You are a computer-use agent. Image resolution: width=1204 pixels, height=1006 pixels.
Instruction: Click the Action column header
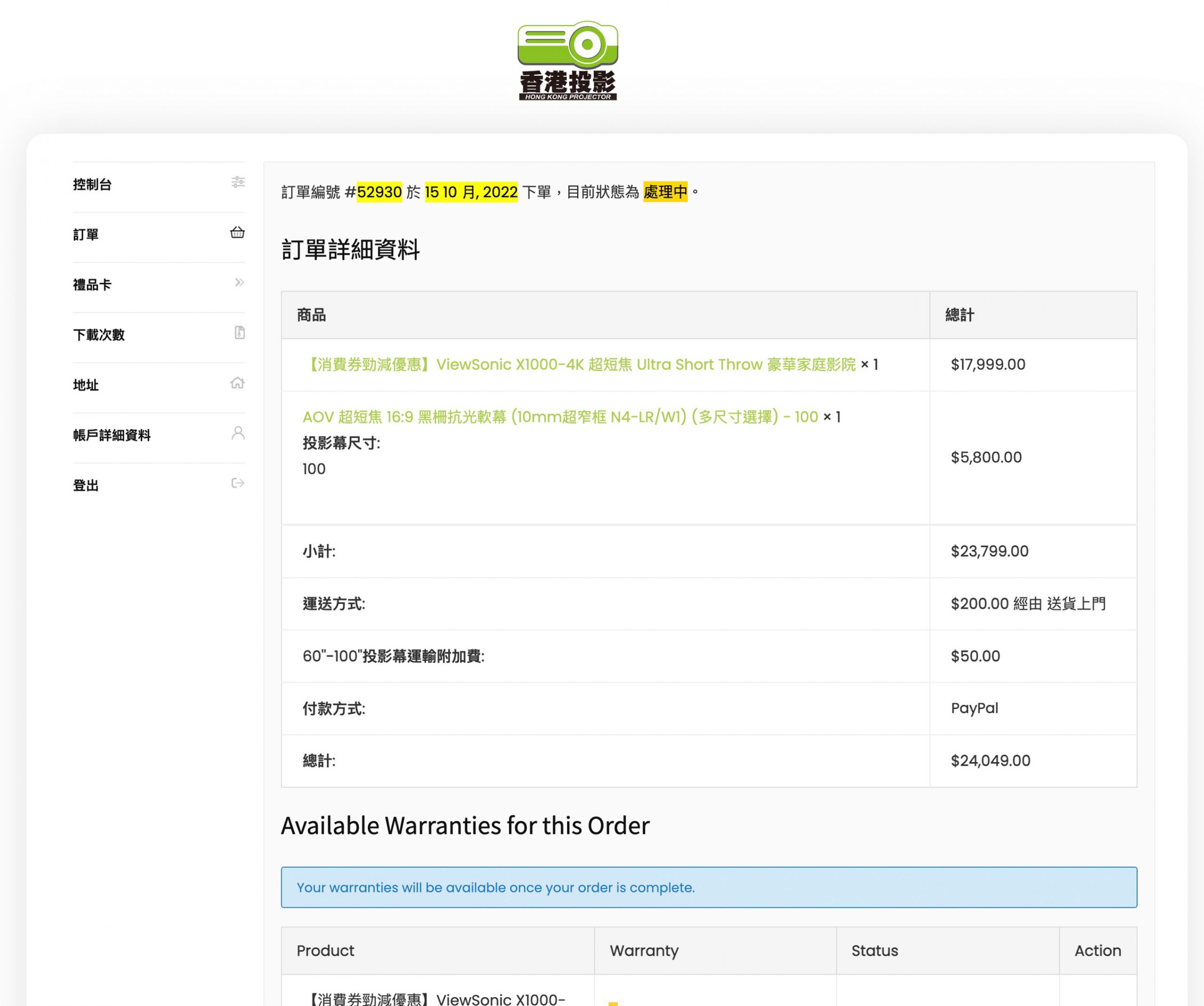tap(1097, 951)
